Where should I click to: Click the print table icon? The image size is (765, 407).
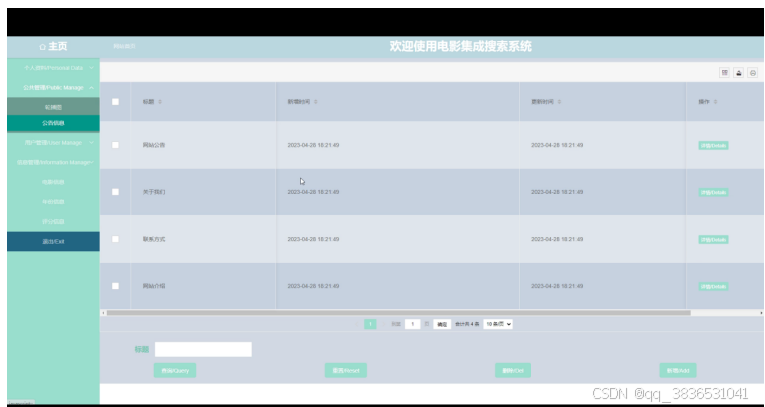pos(753,73)
